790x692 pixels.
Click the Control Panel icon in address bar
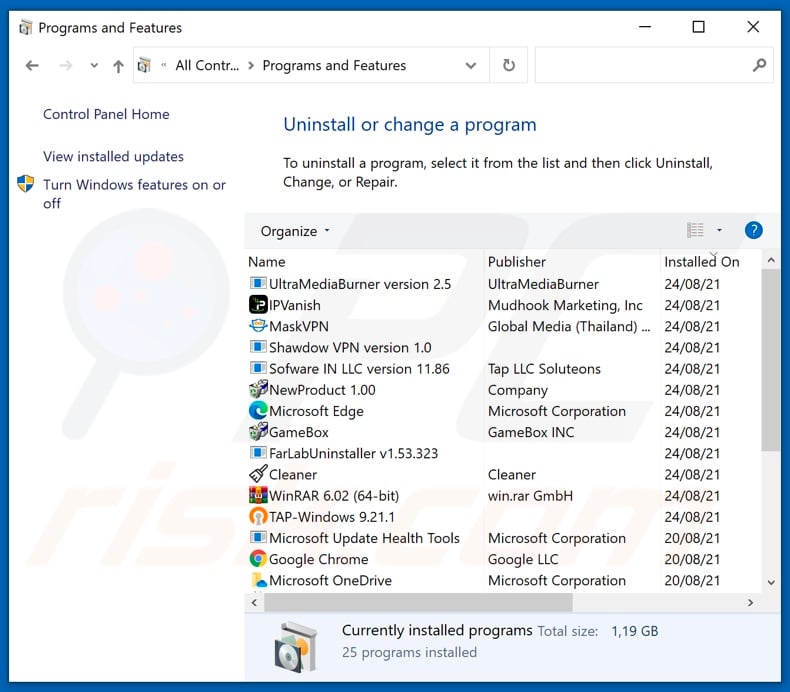click(144, 65)
